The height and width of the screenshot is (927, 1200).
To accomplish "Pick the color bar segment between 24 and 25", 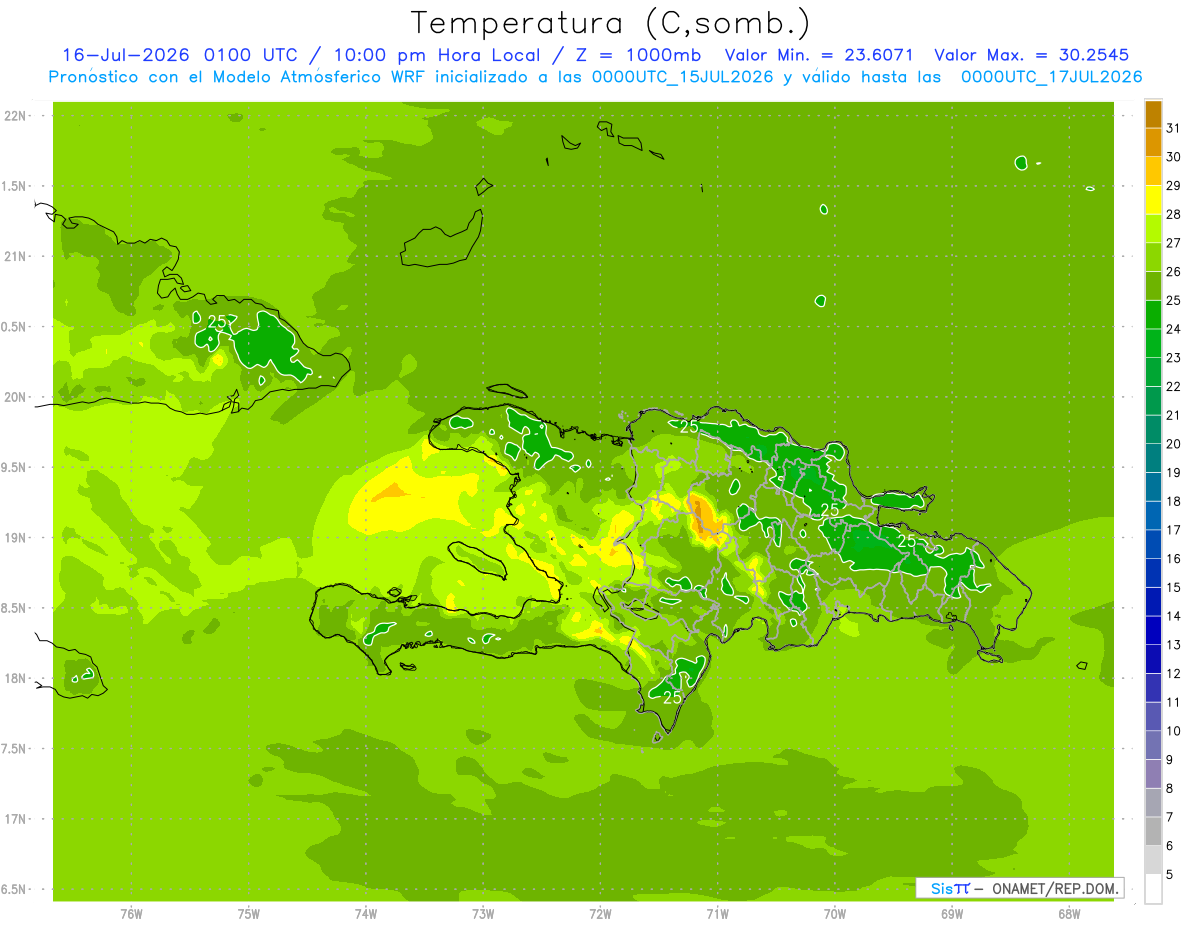I will [1153, 314].
